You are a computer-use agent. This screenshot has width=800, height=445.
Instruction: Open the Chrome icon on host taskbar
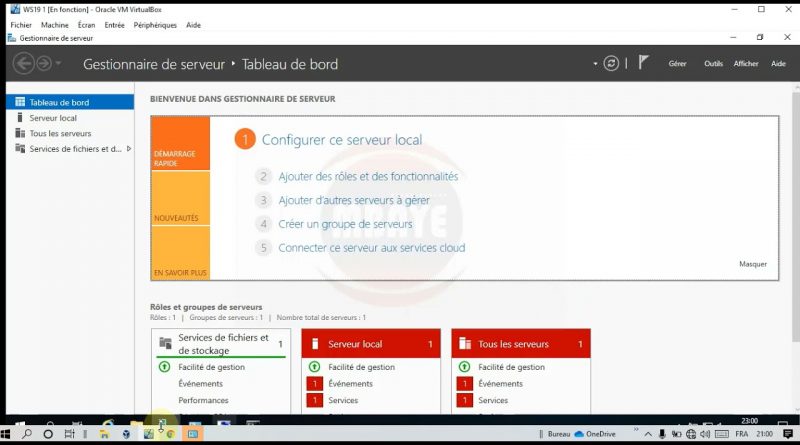pyautogui.click(x=170, y=434)
